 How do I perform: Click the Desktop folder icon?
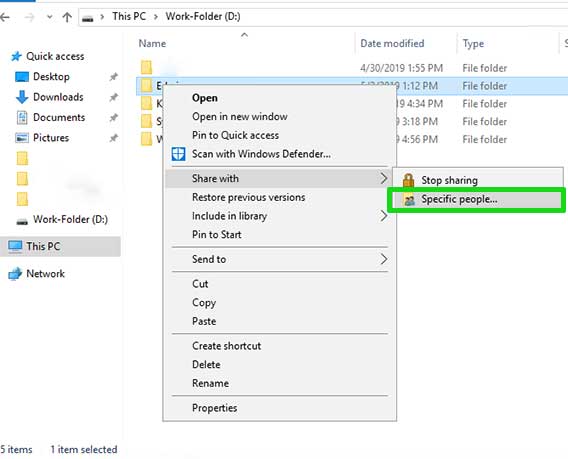(22, 77)
